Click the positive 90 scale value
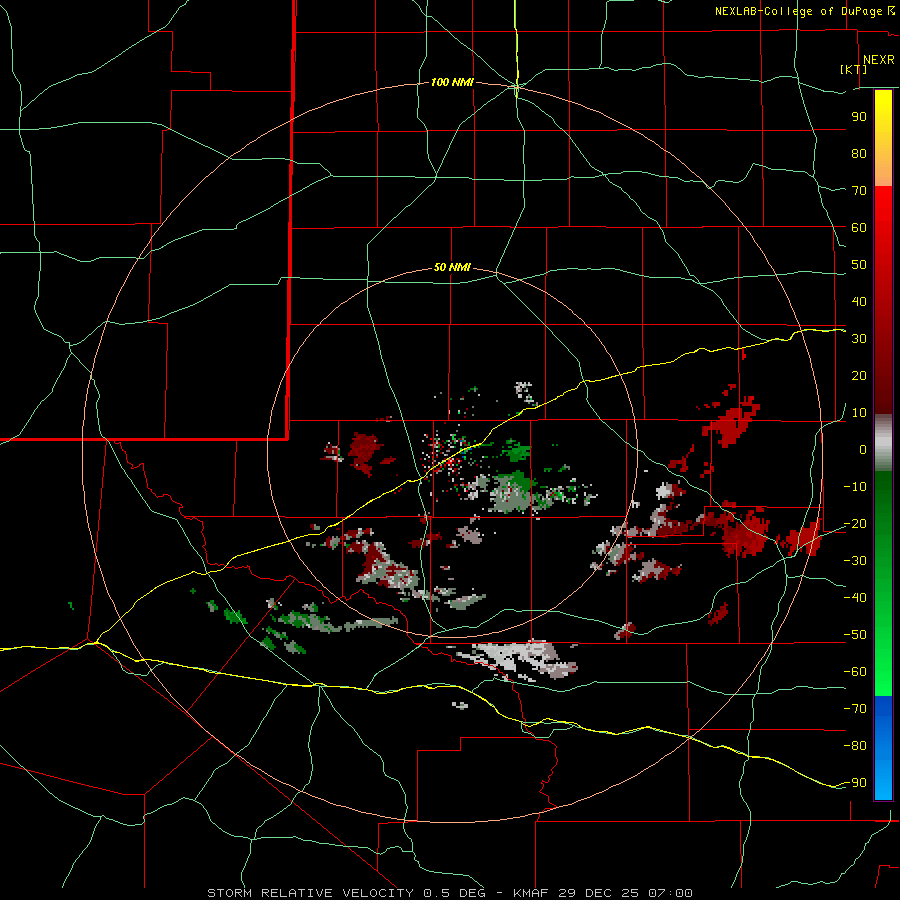The width and height of the screenshot is (900, 900). (859, 117)
